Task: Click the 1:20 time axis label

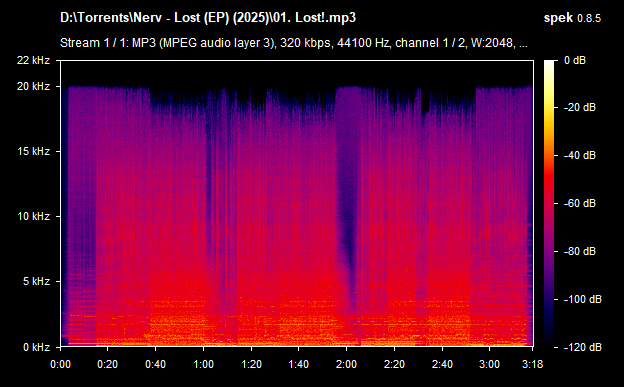Action: click(251, 364)
